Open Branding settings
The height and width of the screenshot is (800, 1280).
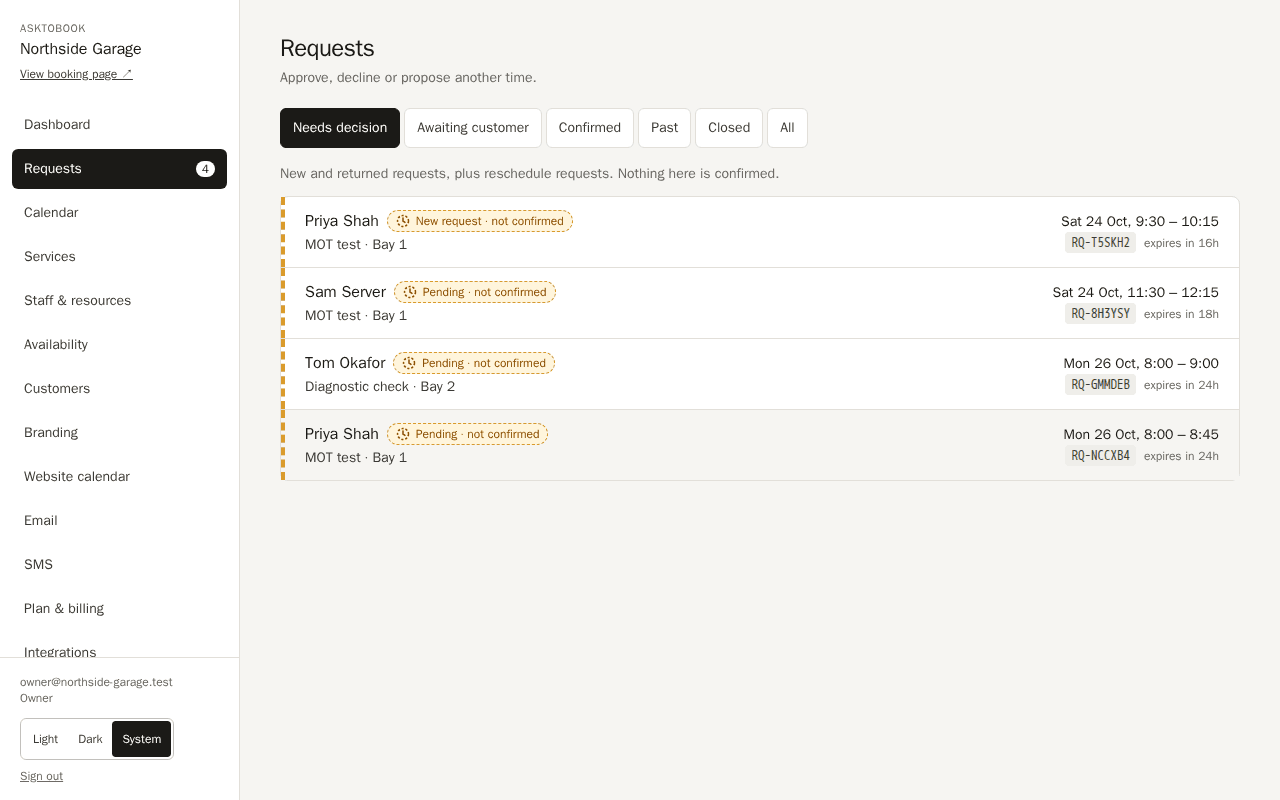point(119,433)
